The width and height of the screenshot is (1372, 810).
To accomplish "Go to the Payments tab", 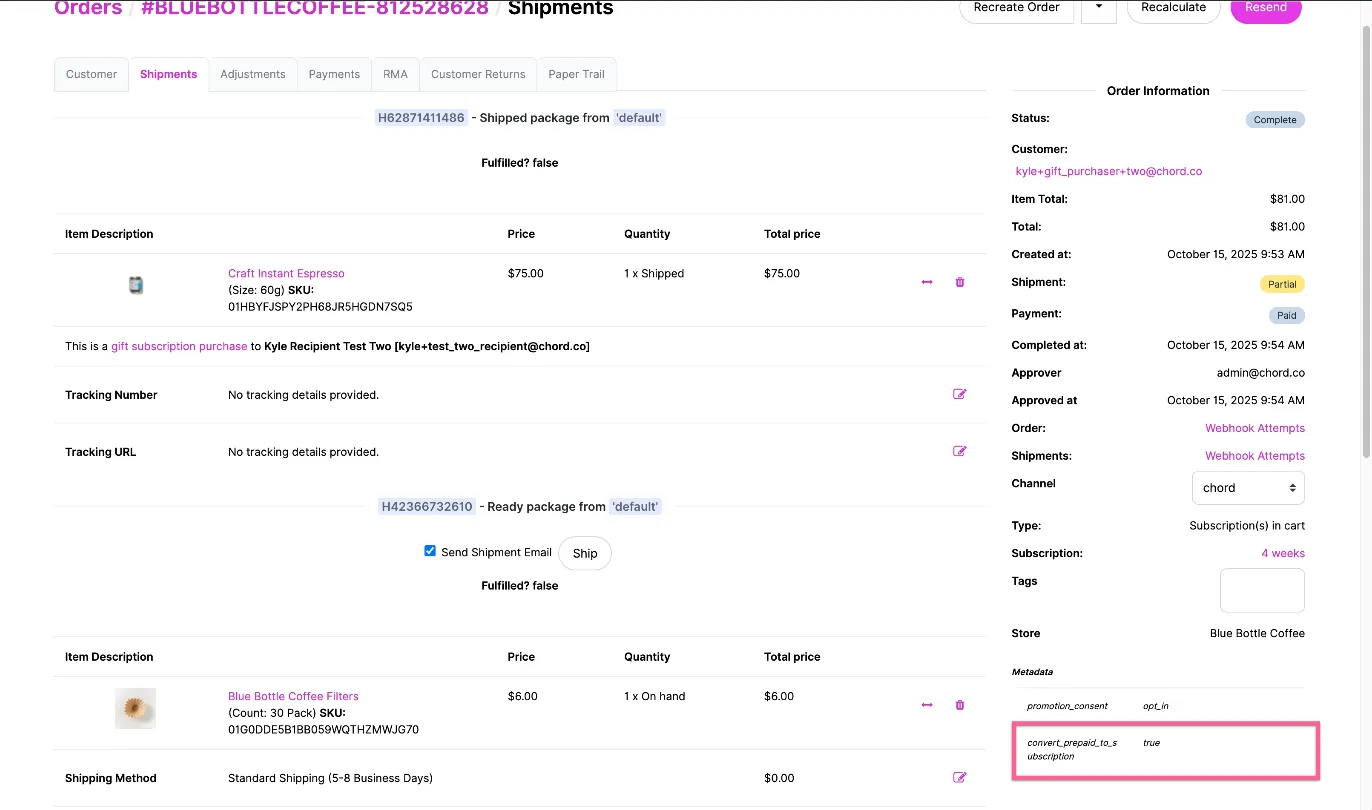I will coord(334,74).
